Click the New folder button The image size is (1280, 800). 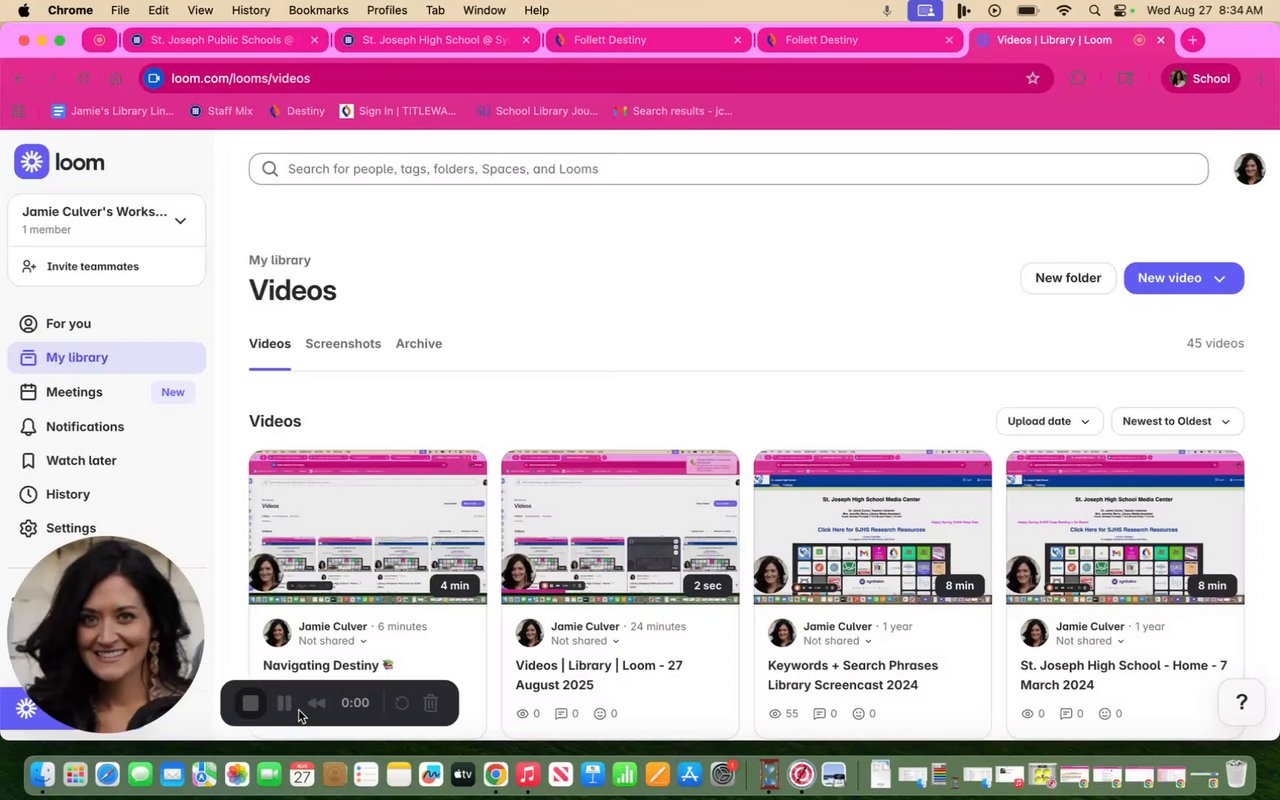pyautogui.click(x=1068, y=278)
